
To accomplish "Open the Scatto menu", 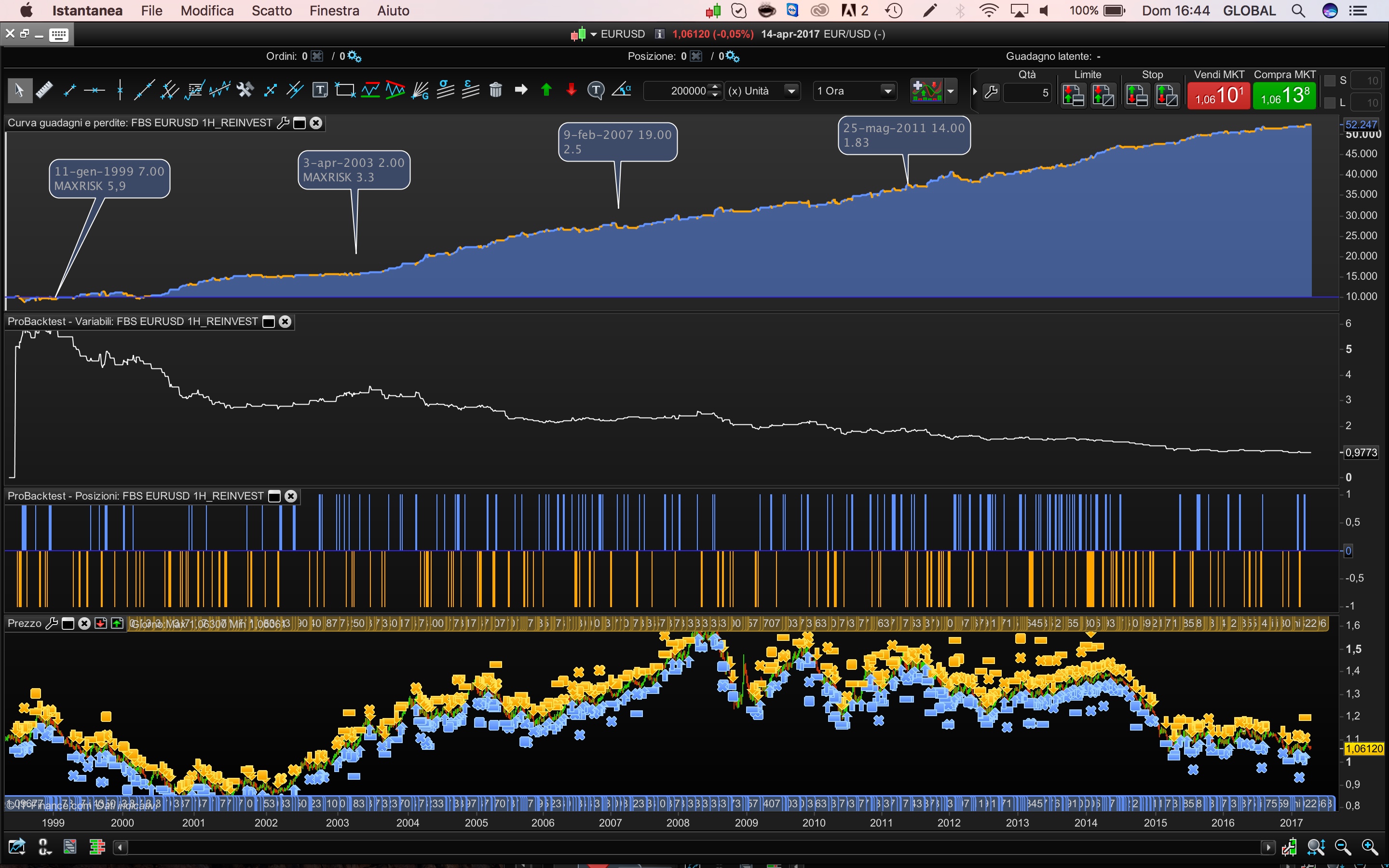I will (272, 10).
